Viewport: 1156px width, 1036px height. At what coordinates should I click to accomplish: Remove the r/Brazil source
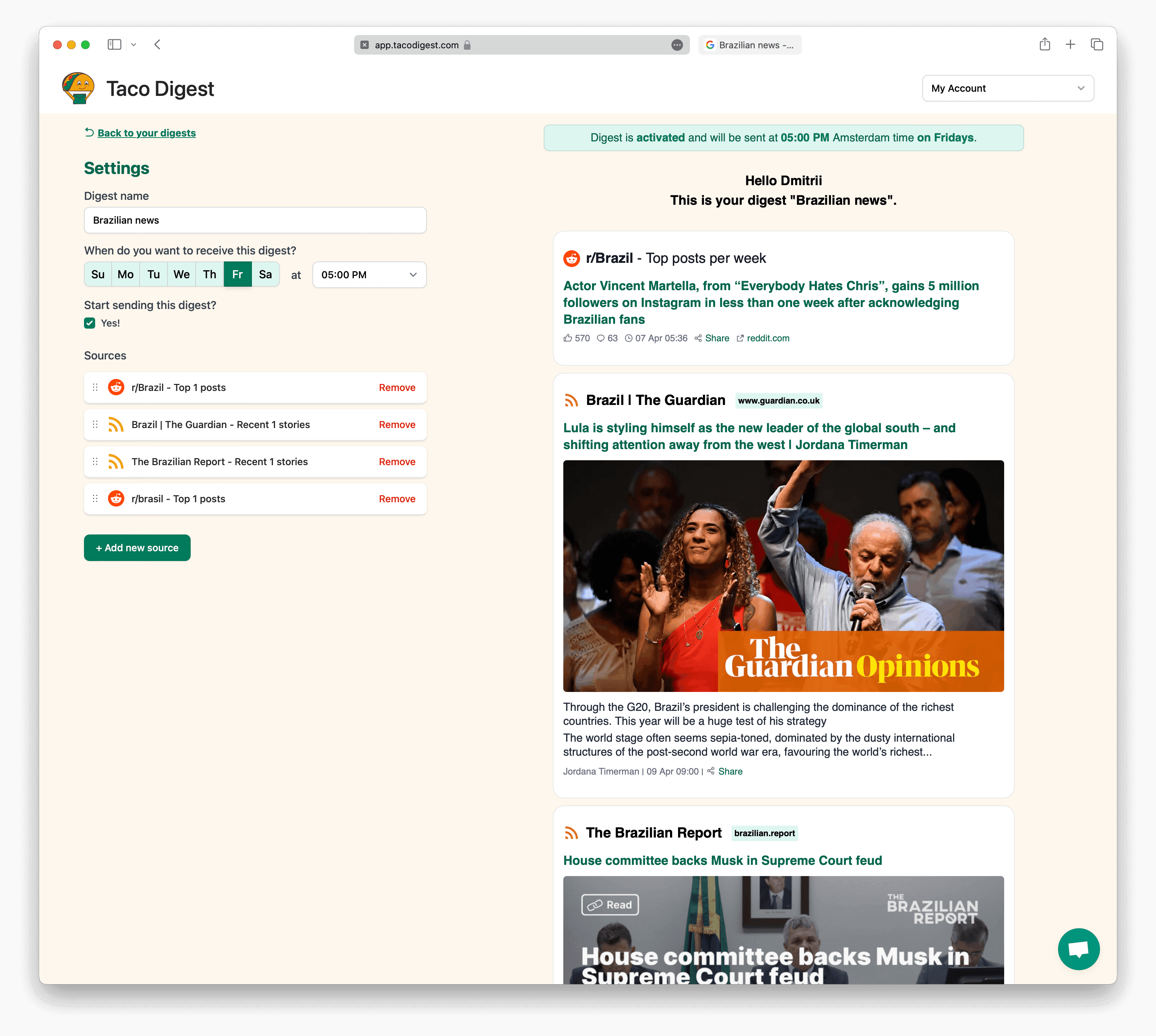pos(397,388)
